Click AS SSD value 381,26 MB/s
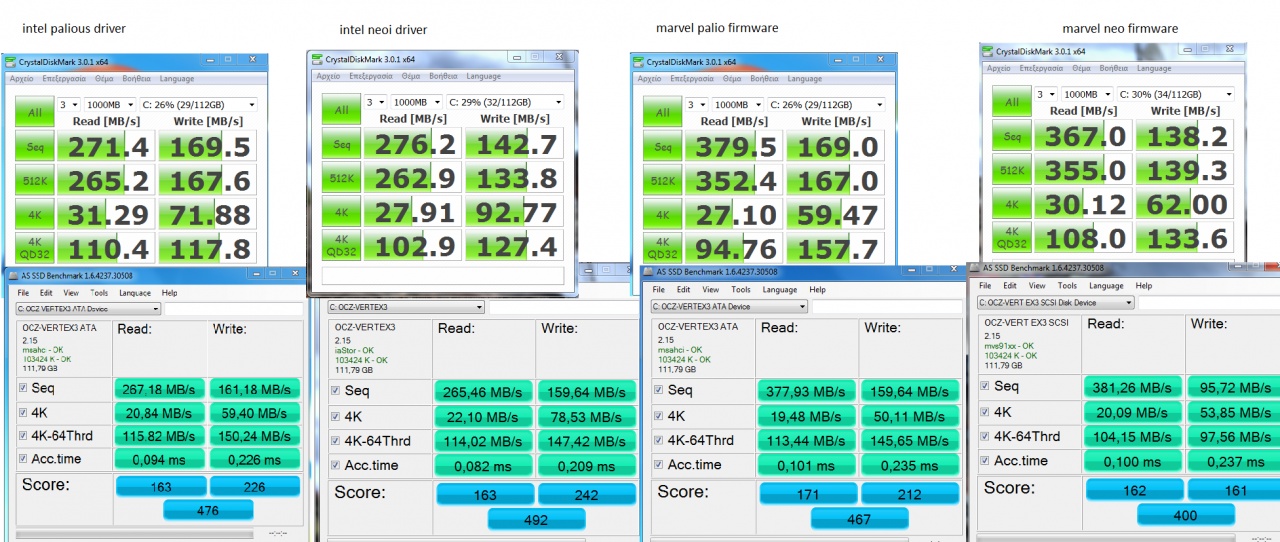This screenshot has width=1280, height=542. [x=1131, y=387]
